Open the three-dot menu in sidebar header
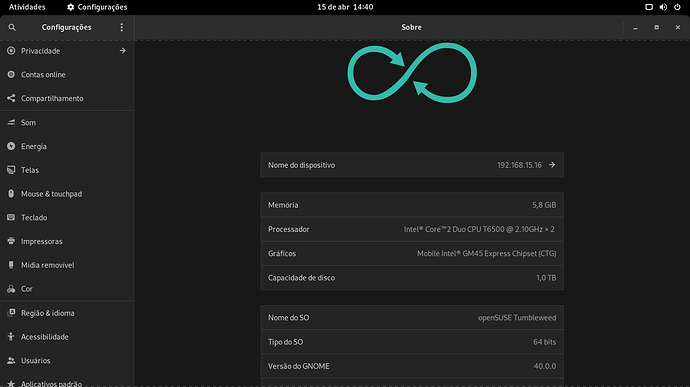Viewport: 690px width, 387px height. point(122,27)
